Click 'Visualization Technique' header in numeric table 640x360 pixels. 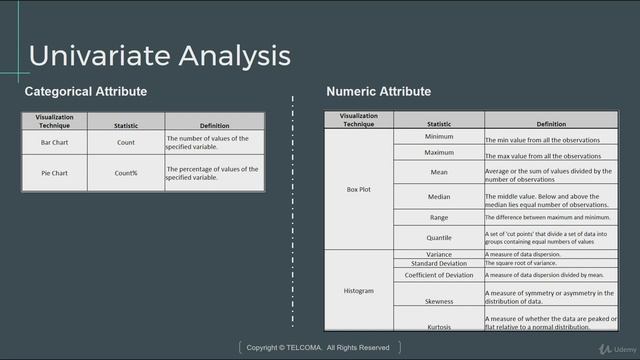coord(359,120)
